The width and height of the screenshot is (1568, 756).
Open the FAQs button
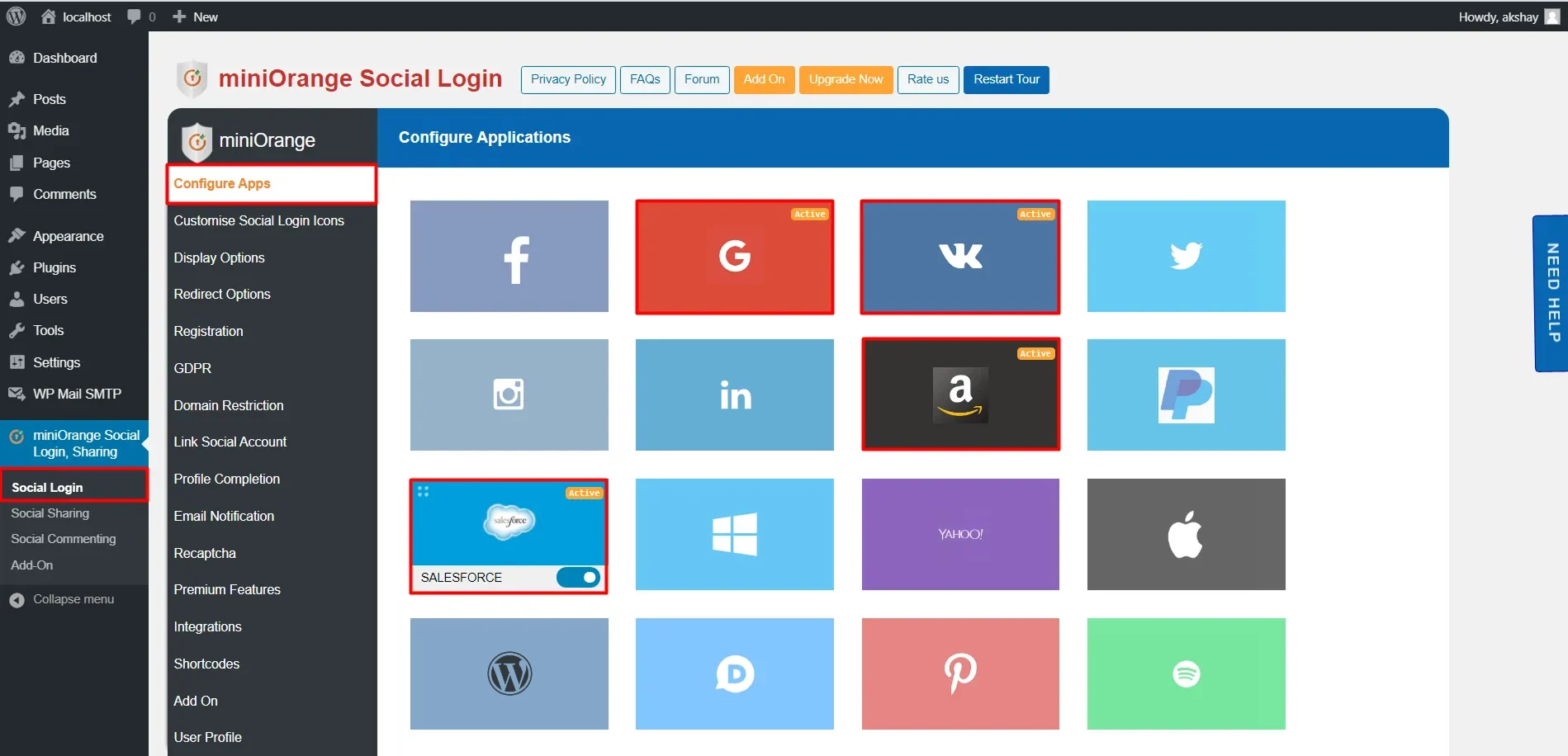645,79
